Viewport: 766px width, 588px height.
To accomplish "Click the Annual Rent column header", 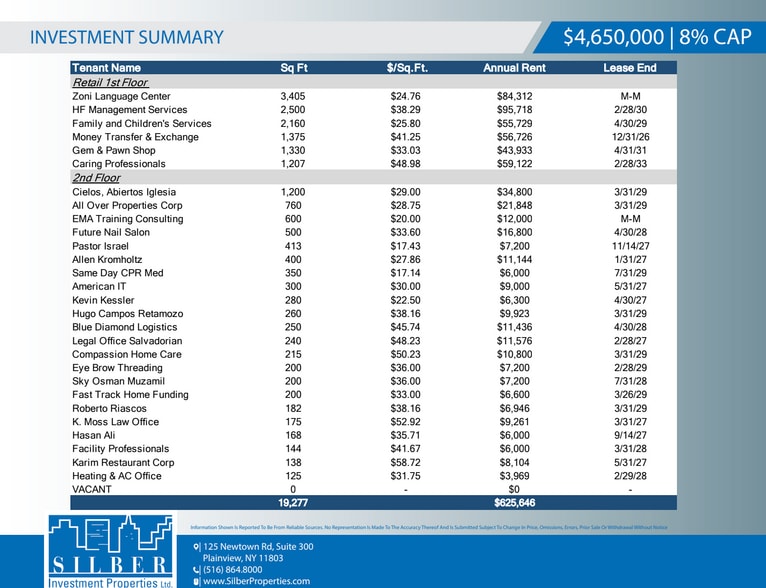I will (514, 68).
